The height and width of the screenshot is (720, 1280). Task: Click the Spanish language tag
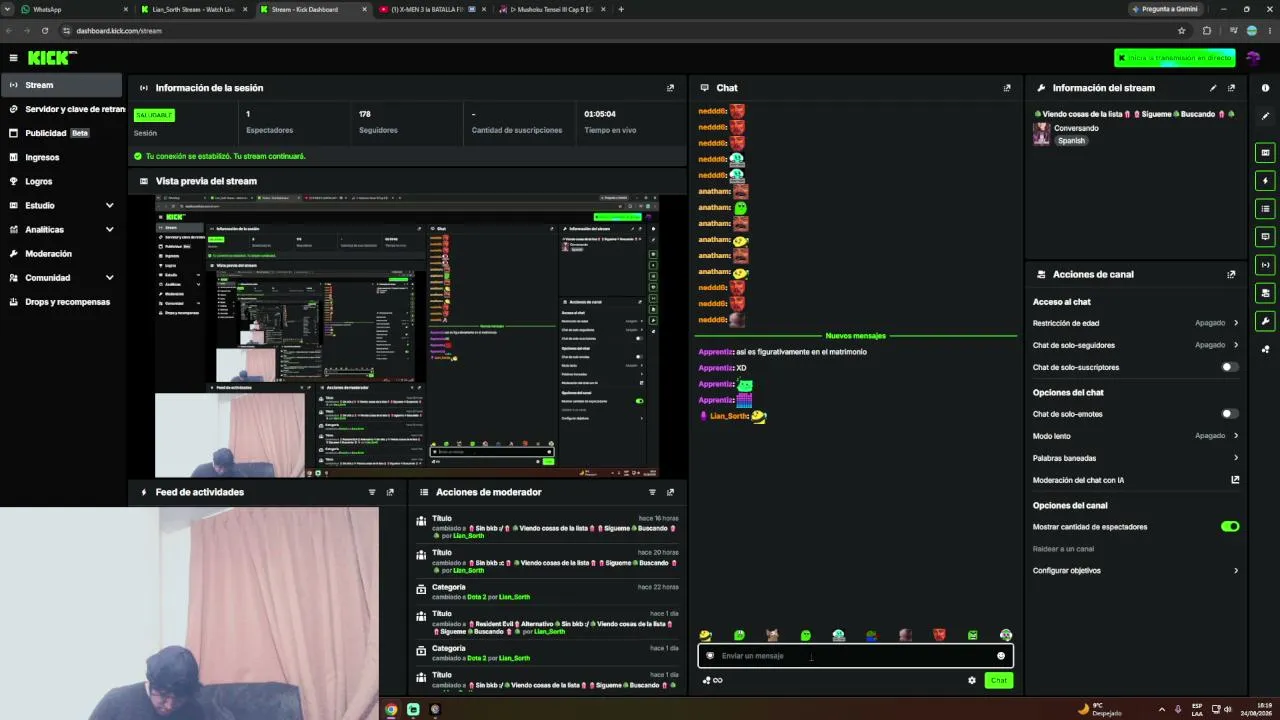(x=1071, y=141)
